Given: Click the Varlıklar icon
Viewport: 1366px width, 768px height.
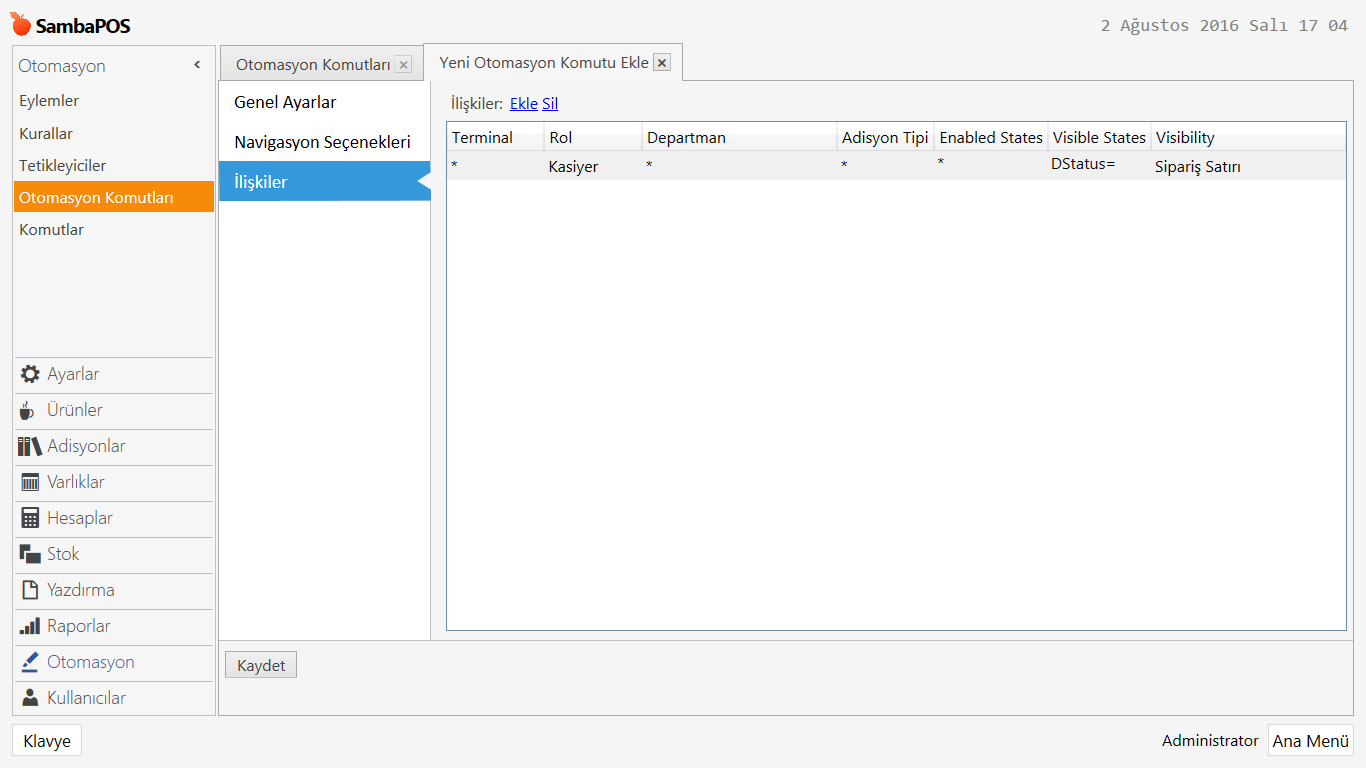Looking at the screenshot, I should click(x=30, y=482).
